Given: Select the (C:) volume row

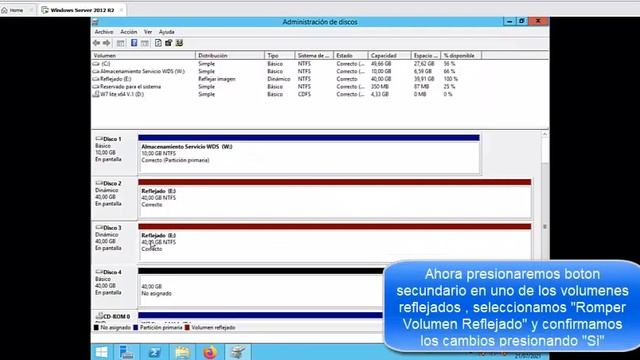Looking at the screenshot, I should click(286, 64).
